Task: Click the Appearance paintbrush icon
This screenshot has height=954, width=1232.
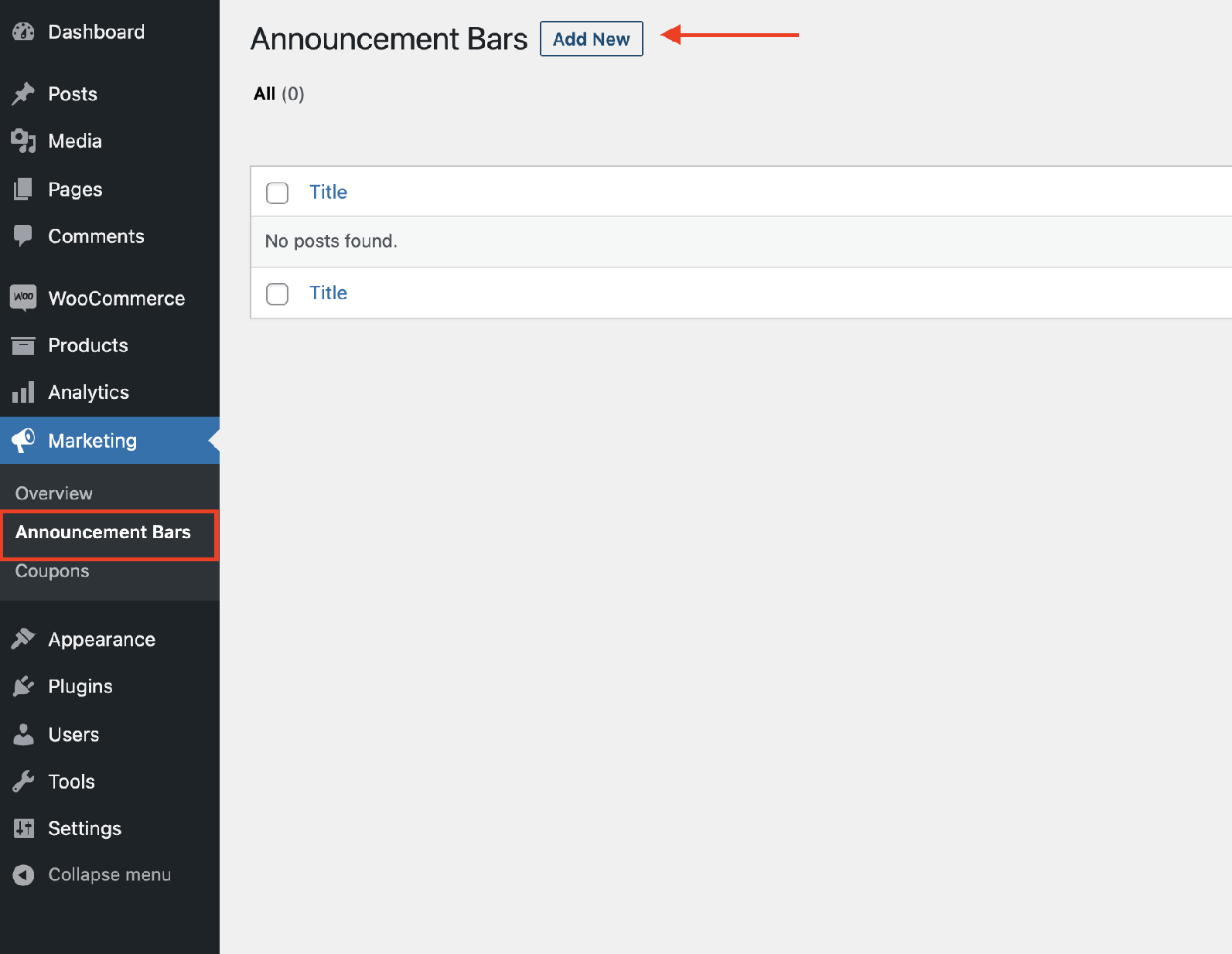Action: pos(23,639)
